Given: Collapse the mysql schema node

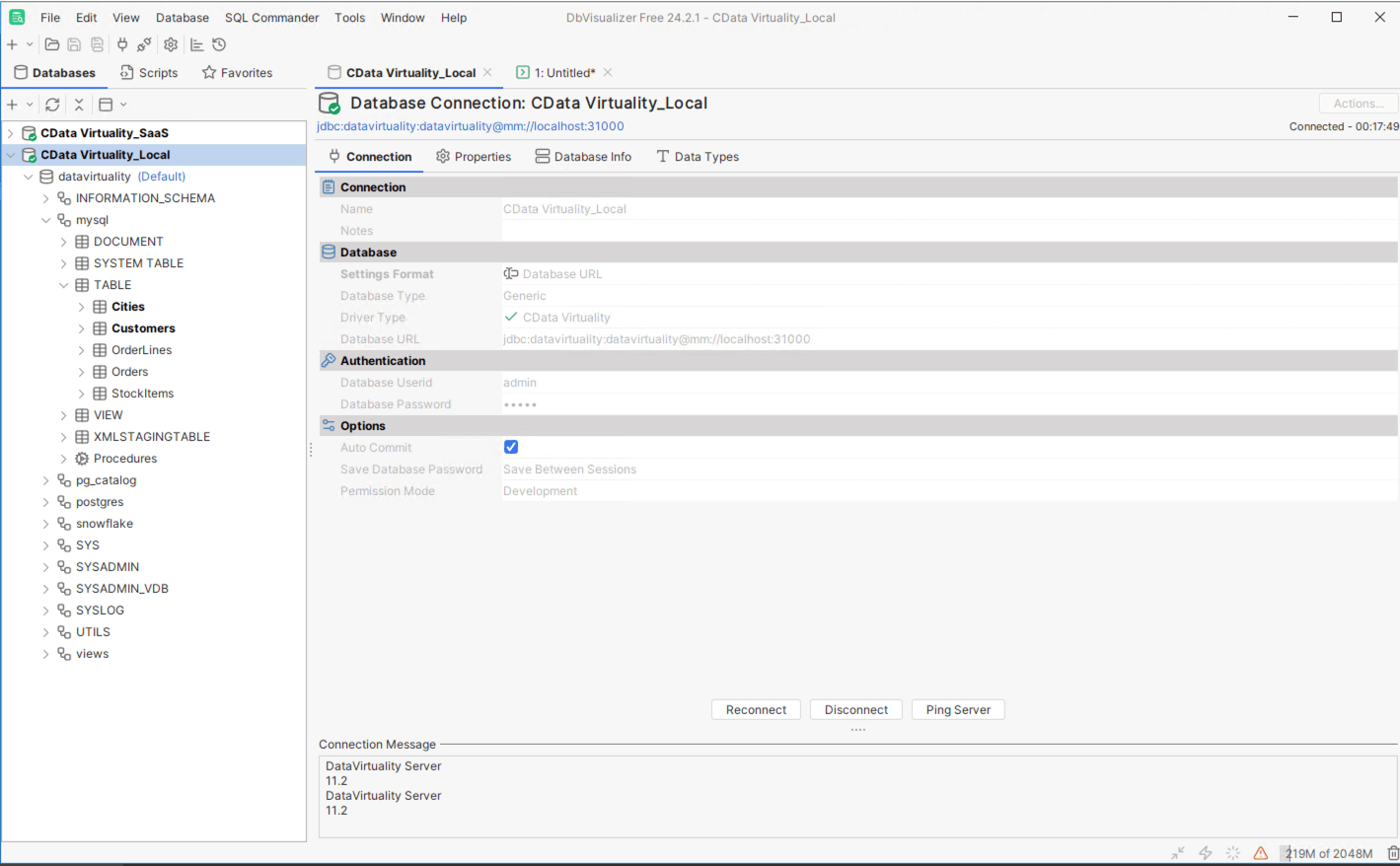Looking at the screenshot, I should coord(46,220).
